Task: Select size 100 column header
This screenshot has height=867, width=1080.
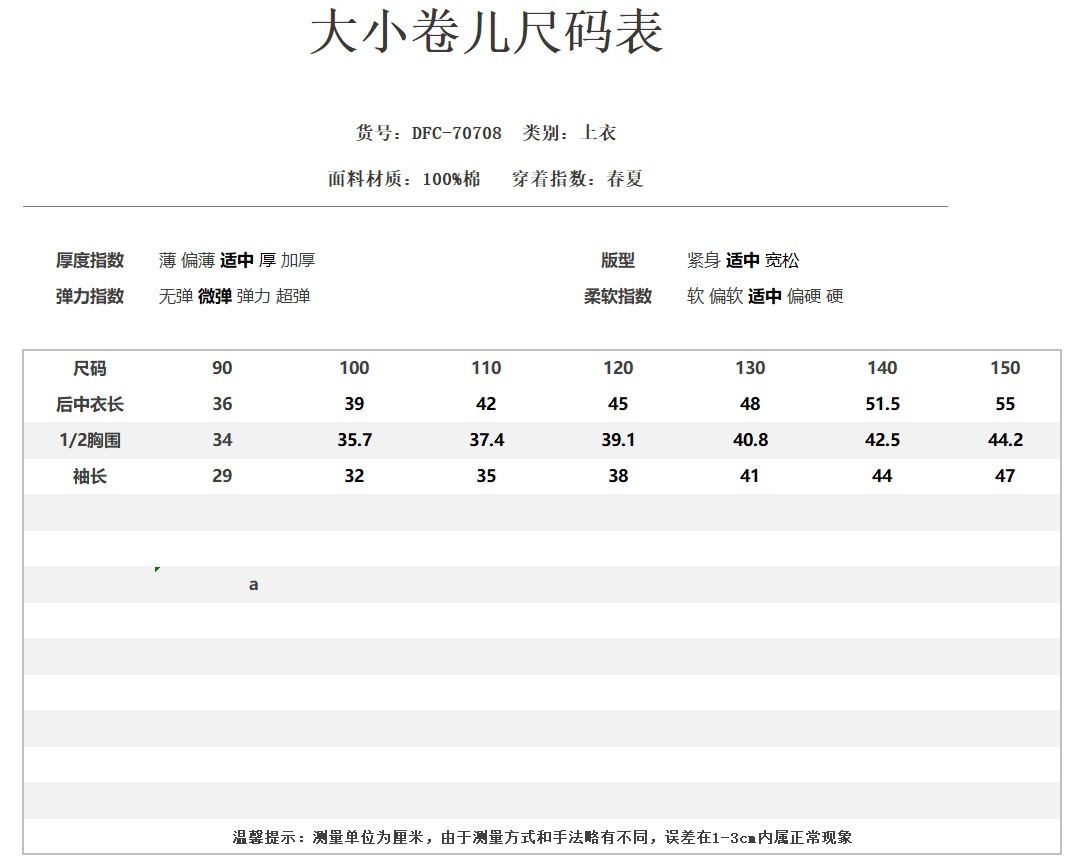Action: coord(354,368)
